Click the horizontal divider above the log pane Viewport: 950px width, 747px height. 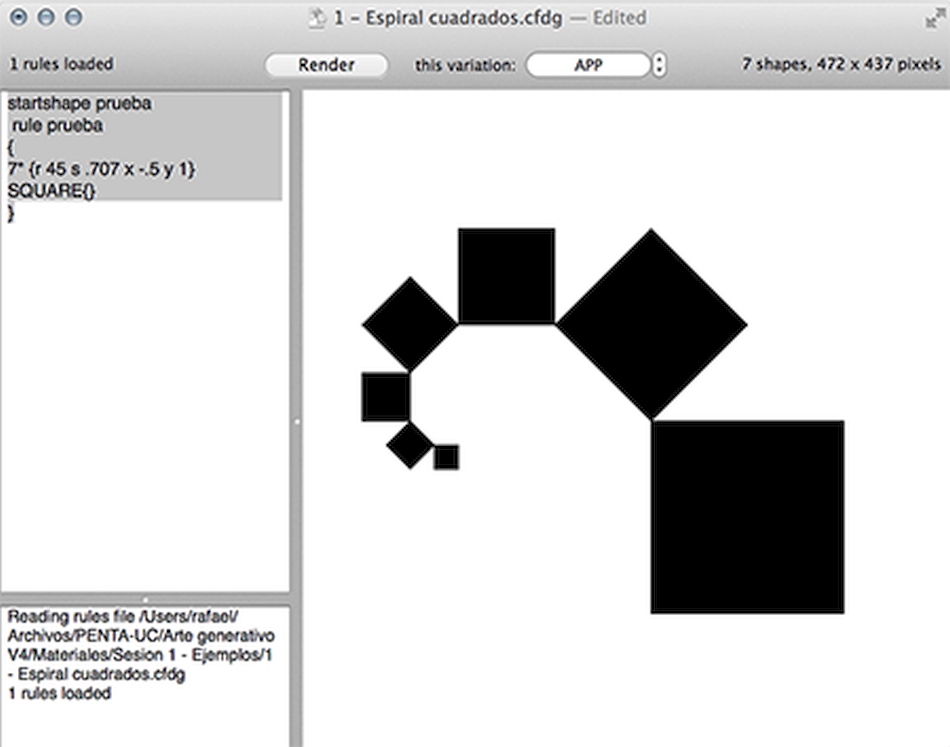pyautogui.click(x=145, y=599)
